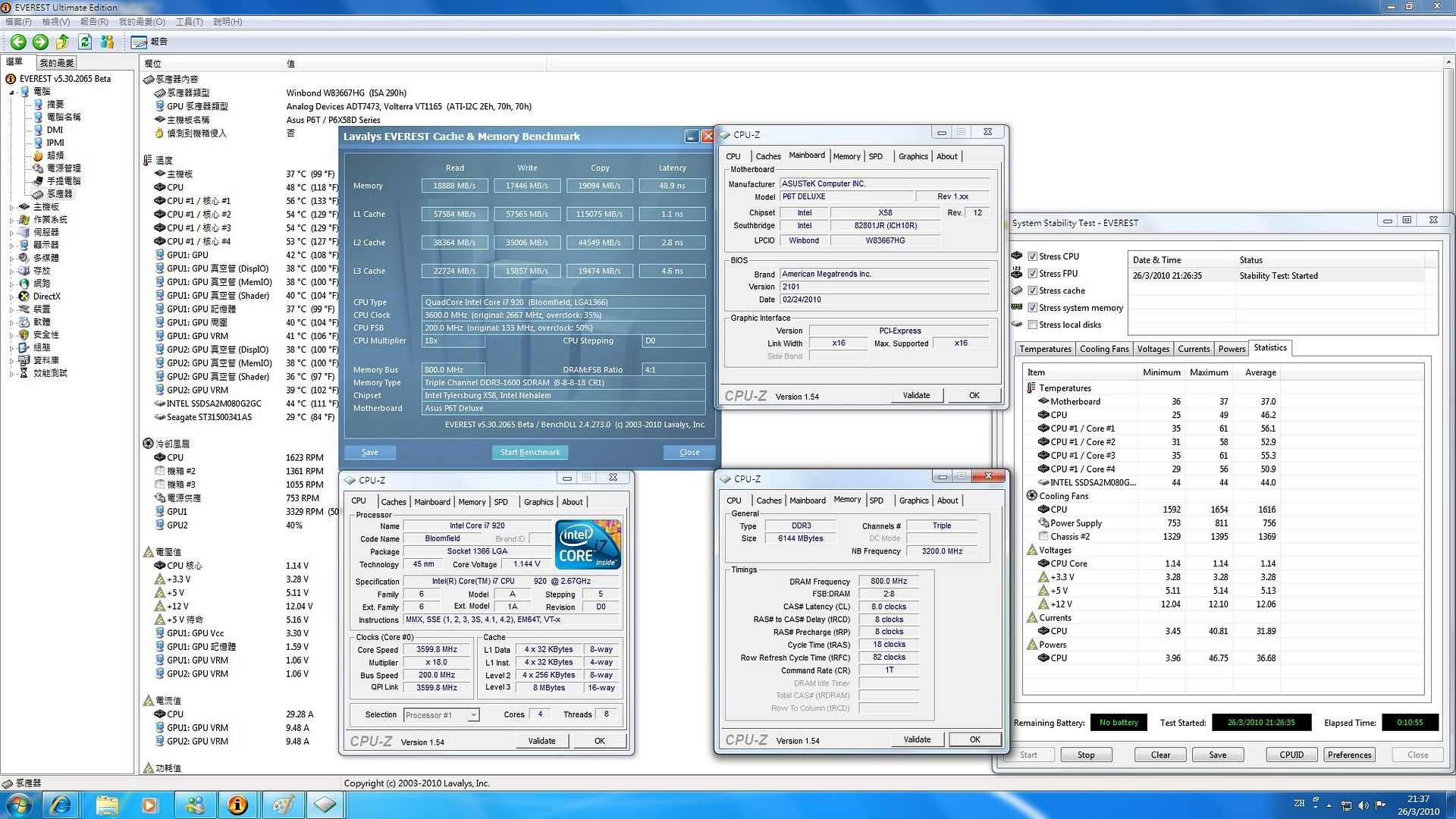1456x819 pixels.
Task: Click the Windows Start orb
Action: click(x=18, y=805)
